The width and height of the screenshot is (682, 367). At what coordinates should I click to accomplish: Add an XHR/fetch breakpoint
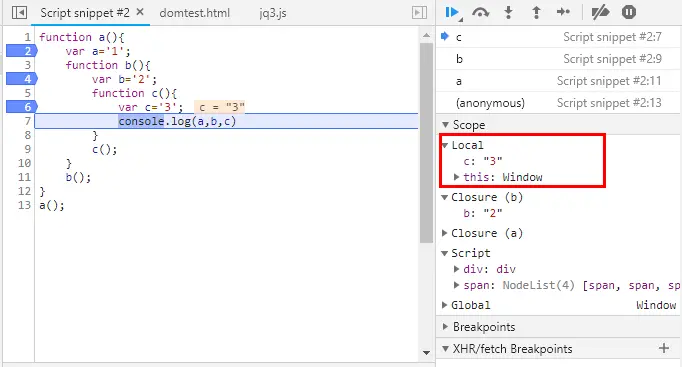click(664, 348)
